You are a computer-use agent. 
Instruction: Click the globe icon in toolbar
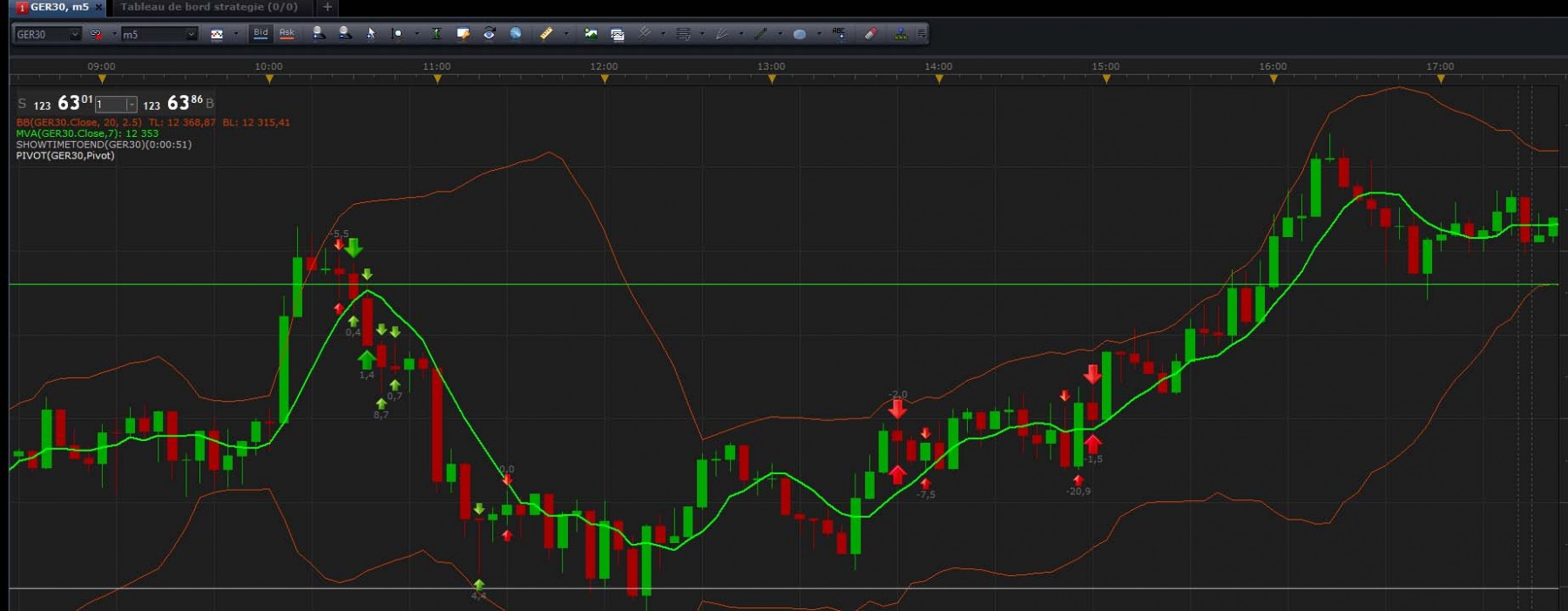pos(516,34)
